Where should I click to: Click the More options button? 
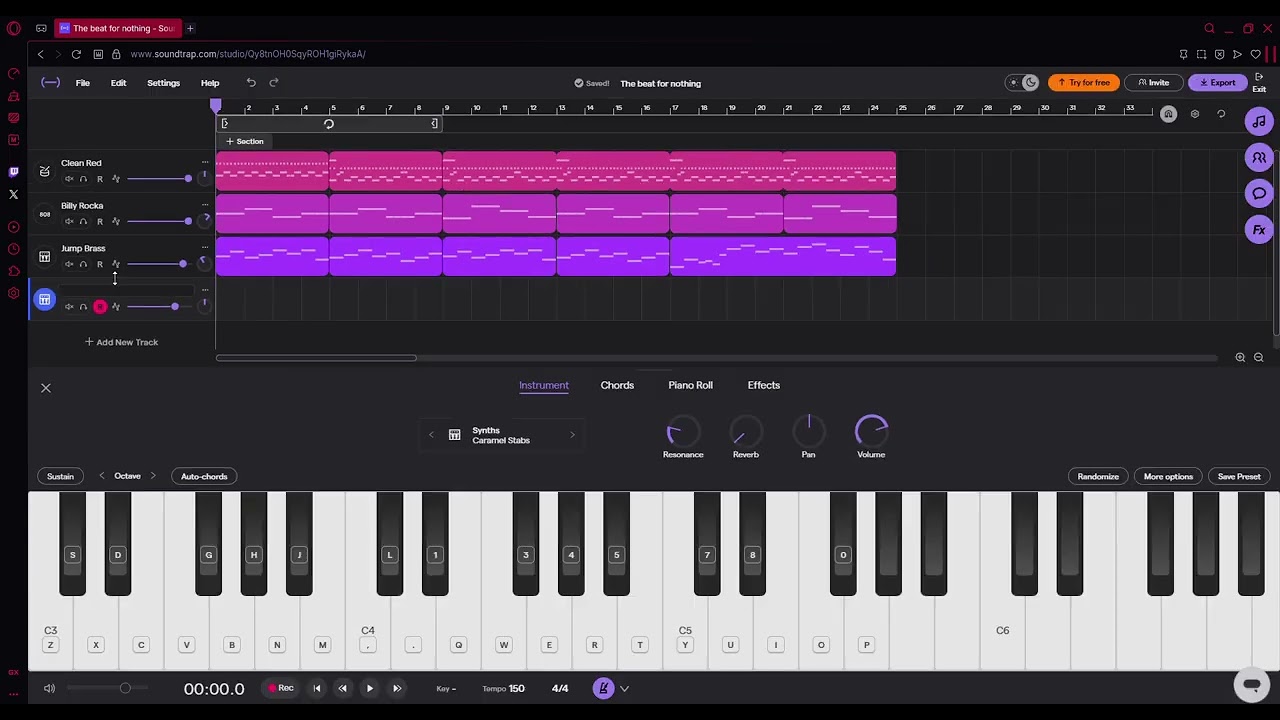pos(1168,476)
